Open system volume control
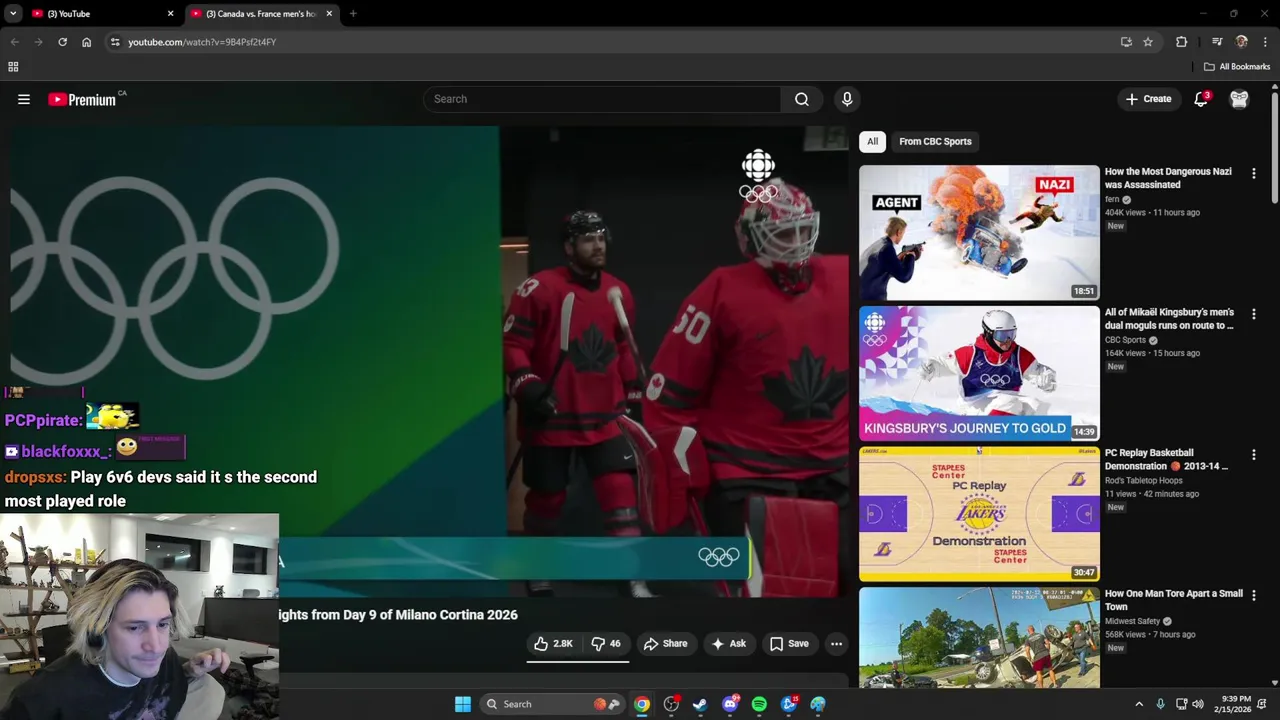 pyautogui.click(x=1198, y=704)
